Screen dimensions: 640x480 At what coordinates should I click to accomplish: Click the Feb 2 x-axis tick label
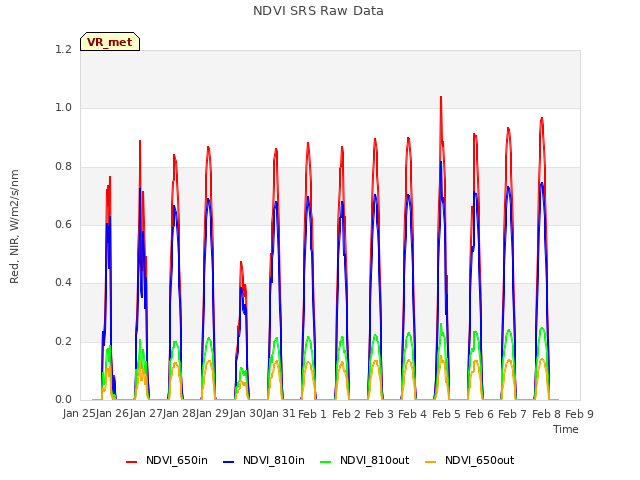[346, 414]
